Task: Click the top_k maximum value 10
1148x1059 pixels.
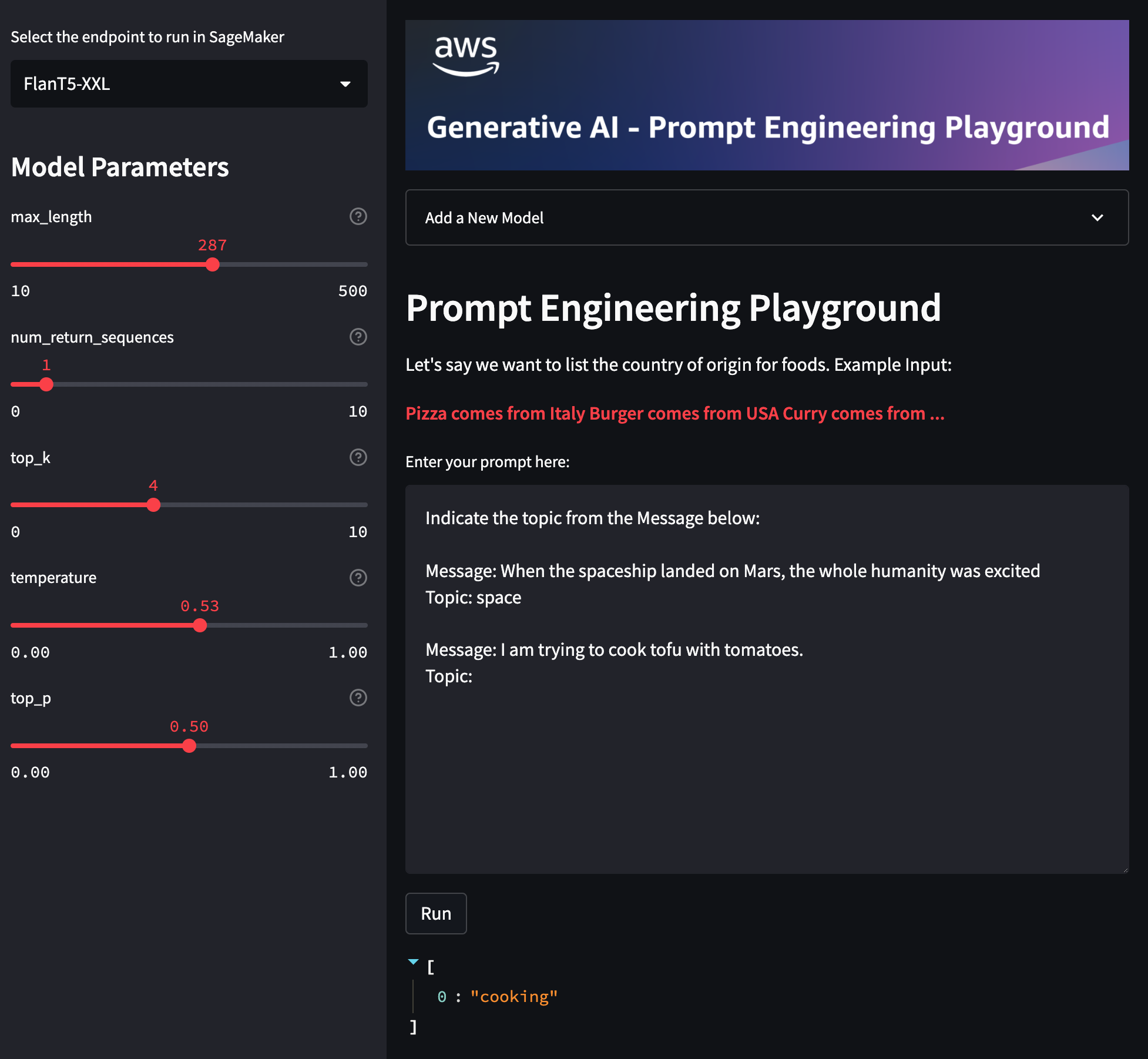Action: 358,532
